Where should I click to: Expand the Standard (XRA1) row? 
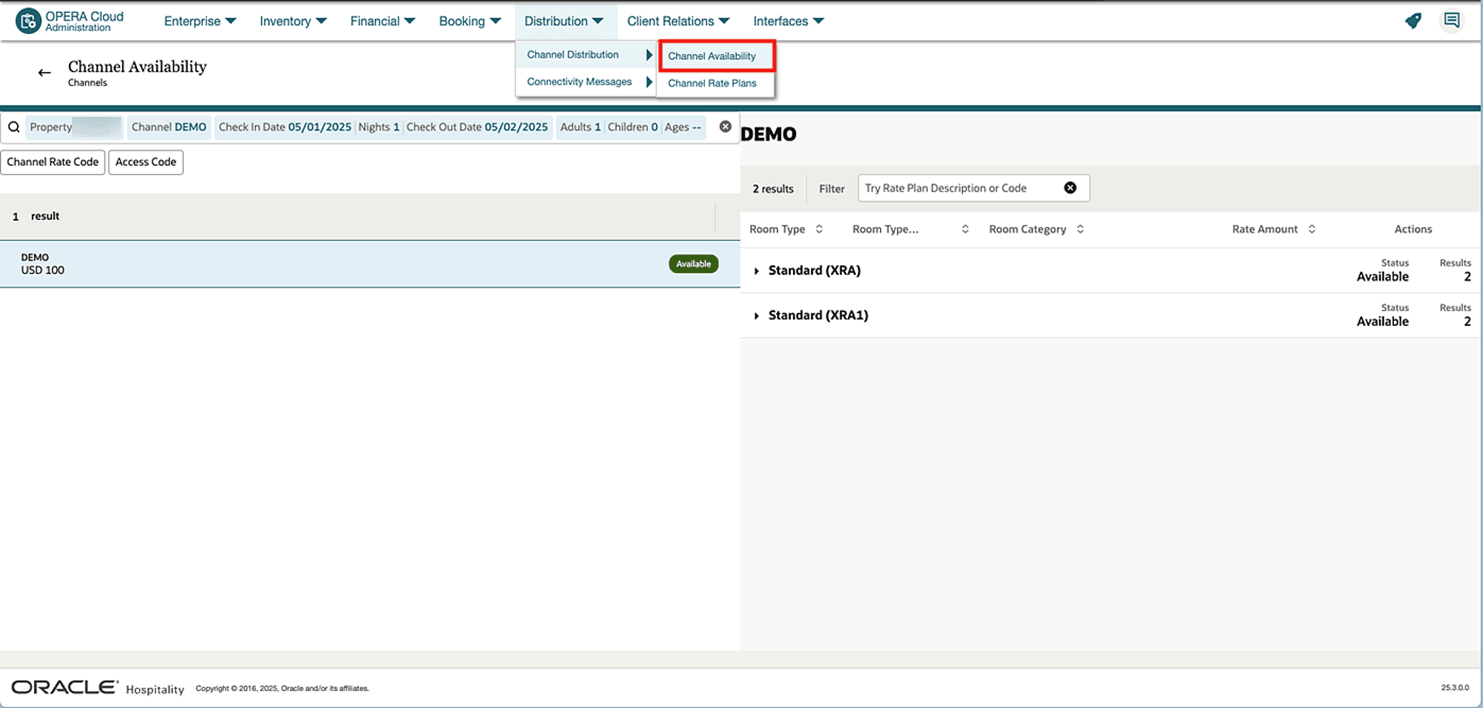(757, 316)
